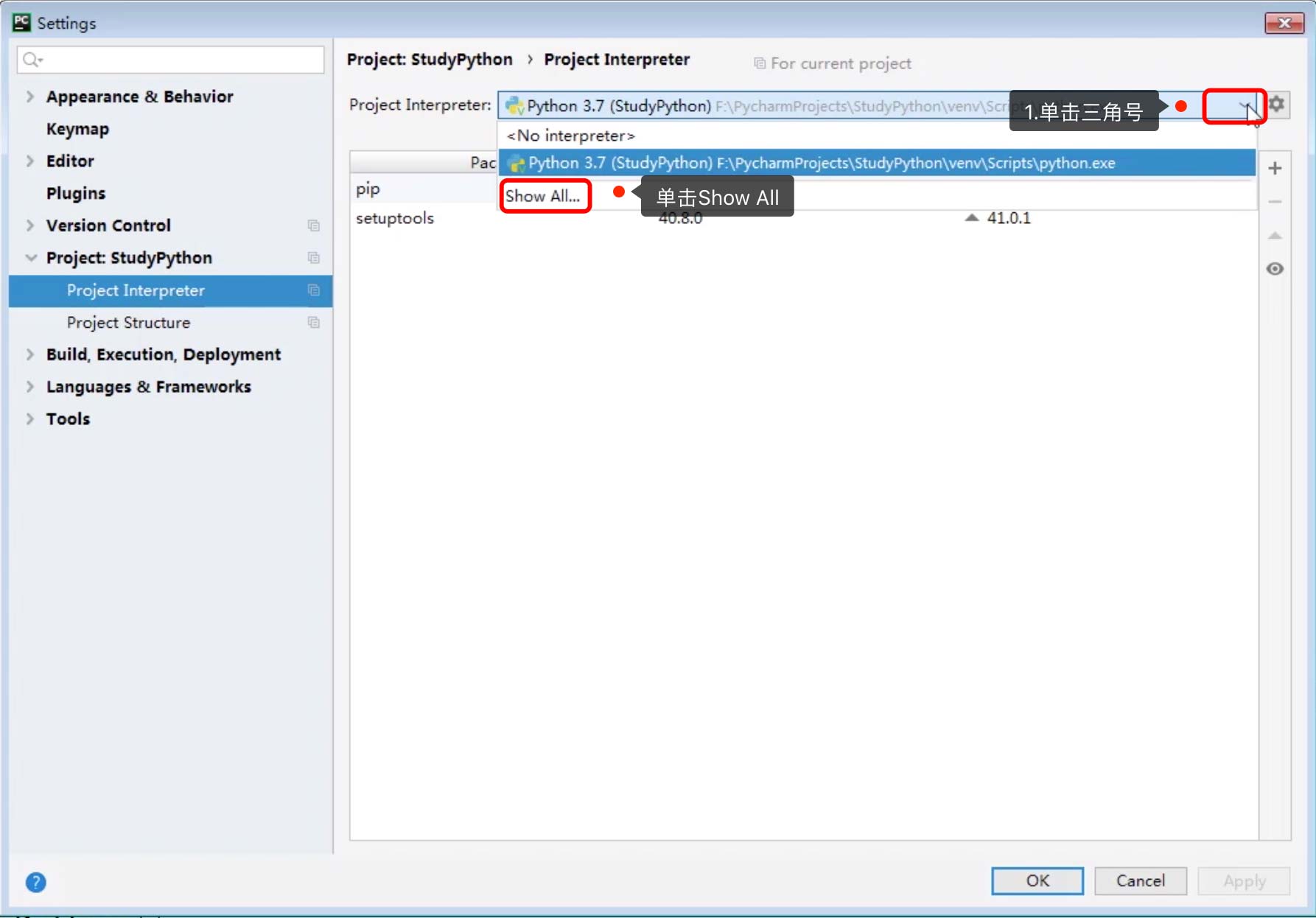Click the copy icon beside Project: StudyPython
The image size is (1316, 918).
pyautogui.click(x=314, y=258)
